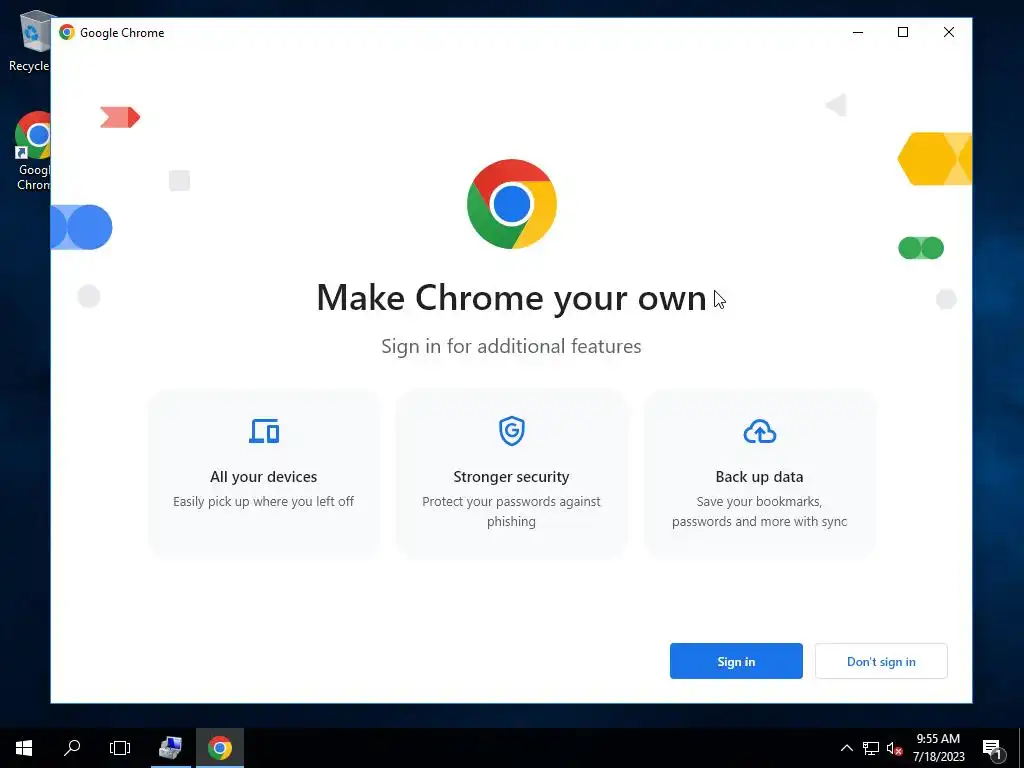
Task: Click 'Google Chrome' window title text
Action: click(x=122, y=33)
